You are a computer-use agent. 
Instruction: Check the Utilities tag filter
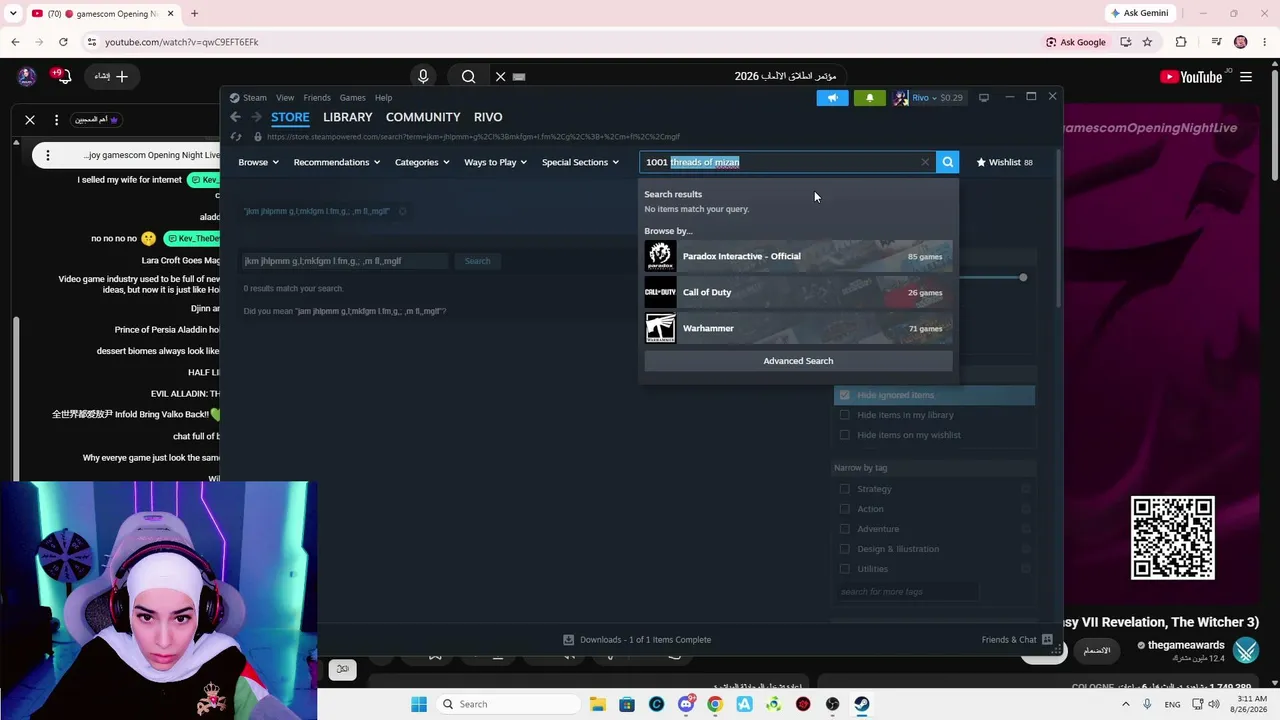[x=845, y=569]
